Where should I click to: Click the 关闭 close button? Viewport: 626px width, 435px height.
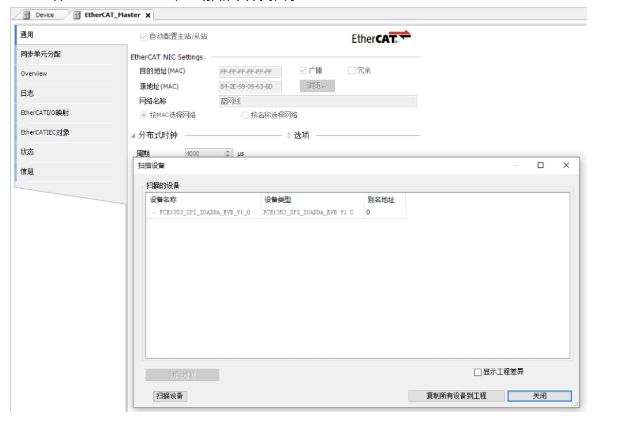540,396
